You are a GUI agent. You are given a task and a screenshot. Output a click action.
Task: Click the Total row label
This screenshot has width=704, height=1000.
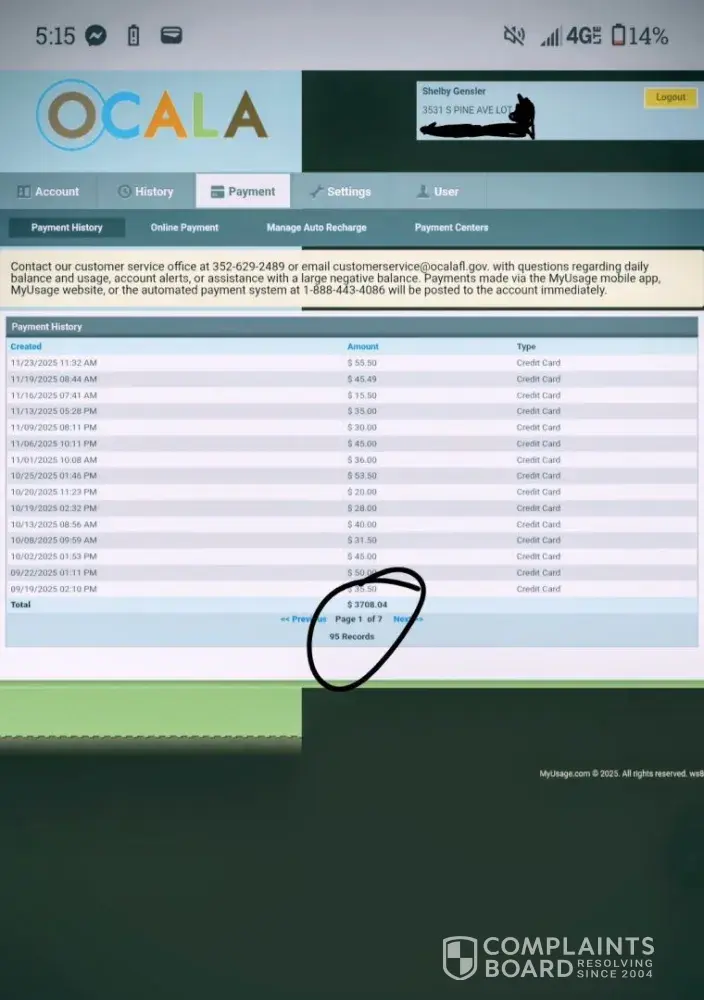point(20,605)
